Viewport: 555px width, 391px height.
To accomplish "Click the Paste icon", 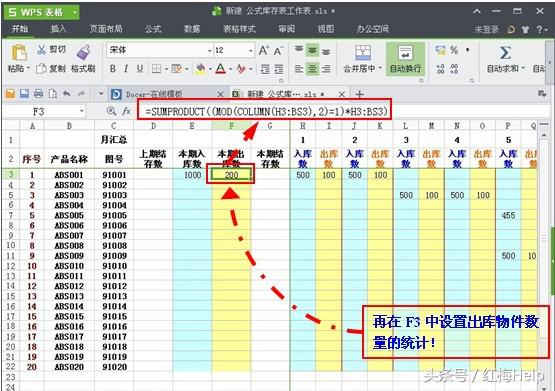I will click(19, 53).
